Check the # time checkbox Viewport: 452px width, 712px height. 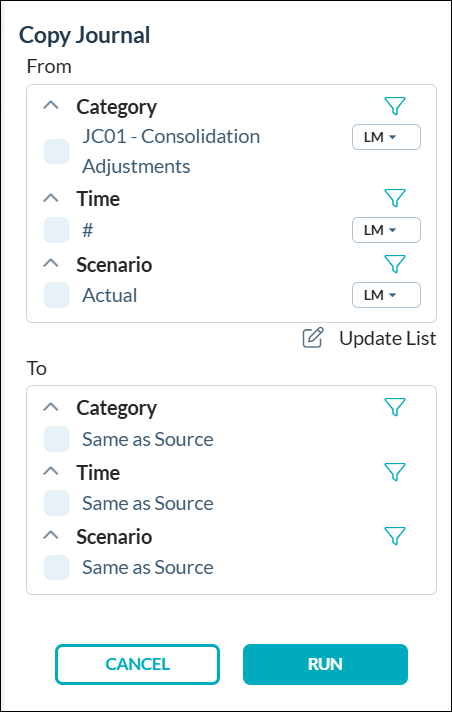coord(56,230)
